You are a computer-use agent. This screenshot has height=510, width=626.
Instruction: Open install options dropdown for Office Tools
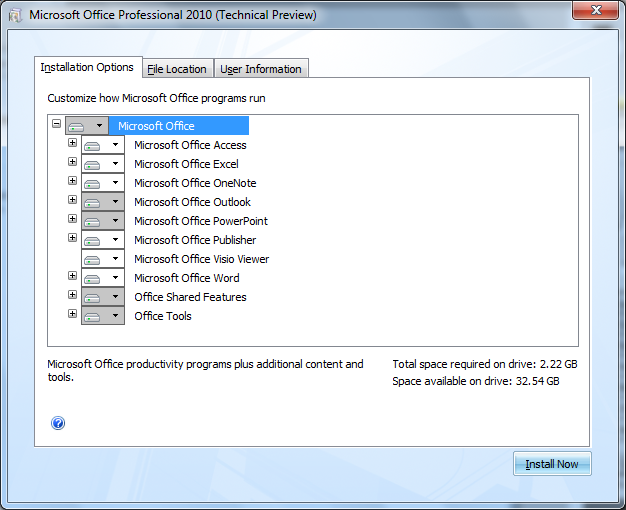coord(115,317)
